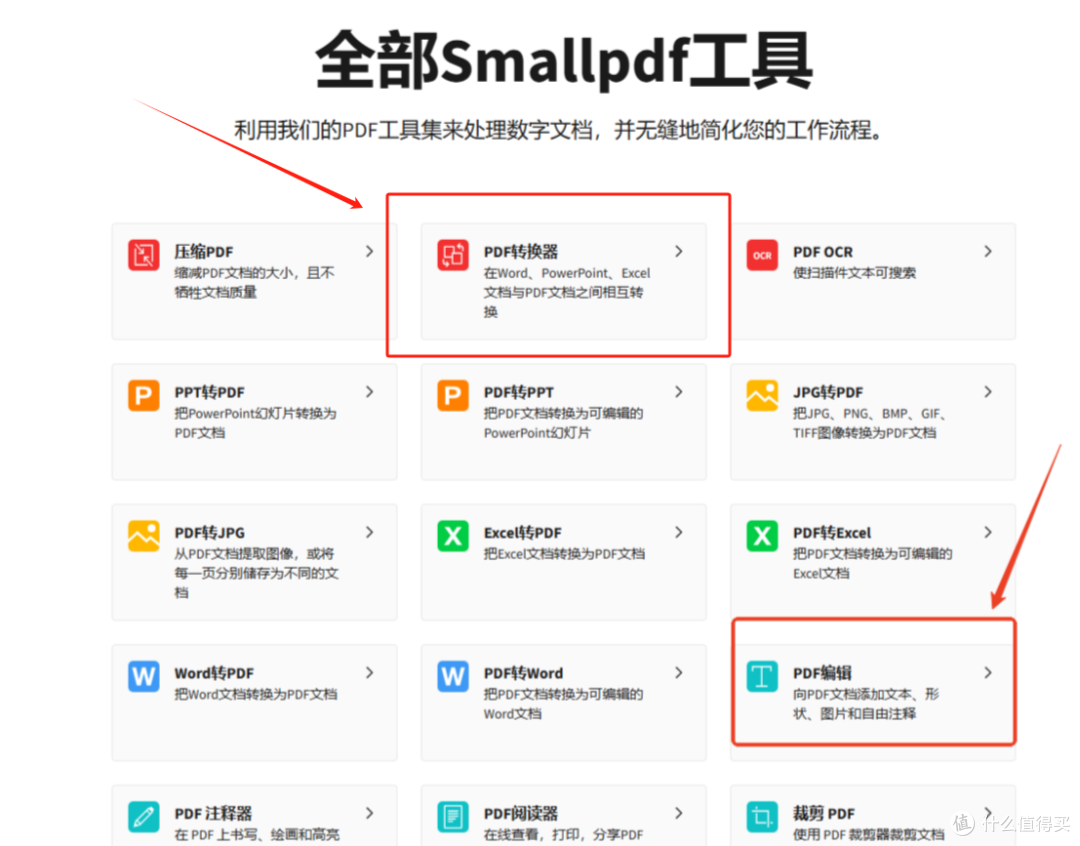Open the PDF 注释器 tool title
Viewport: 1080px width, 846px height.
pos(213,814)
